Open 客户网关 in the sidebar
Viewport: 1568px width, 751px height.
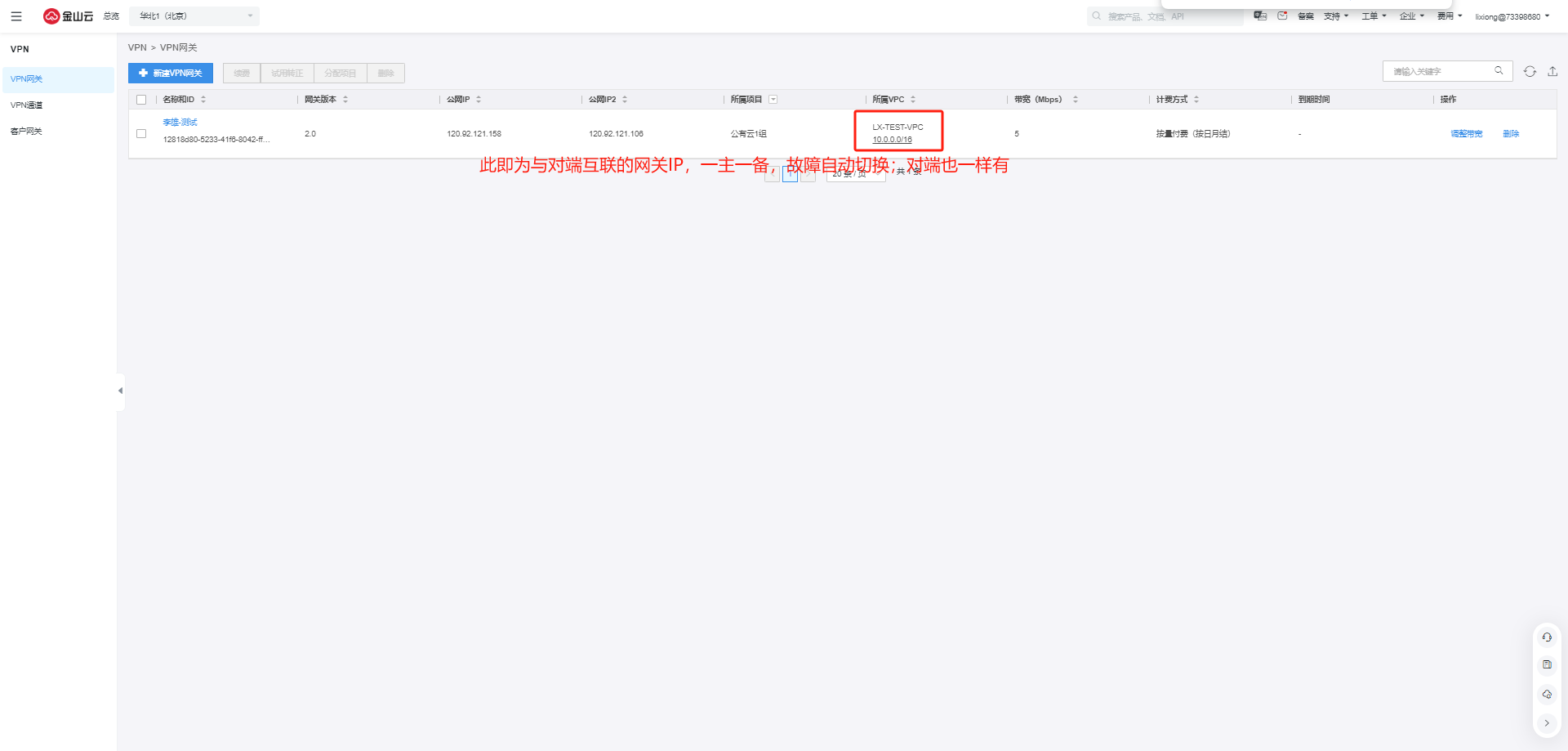tap(26, 132)
